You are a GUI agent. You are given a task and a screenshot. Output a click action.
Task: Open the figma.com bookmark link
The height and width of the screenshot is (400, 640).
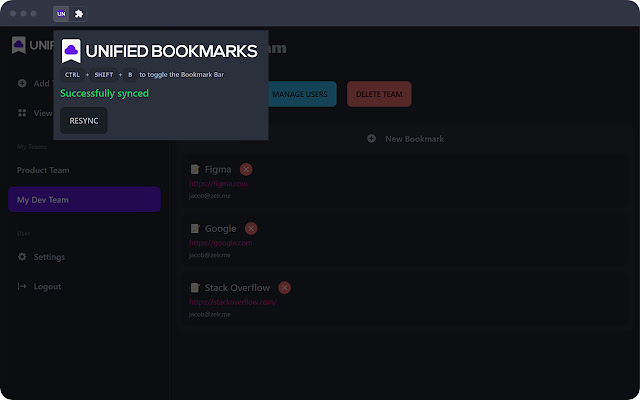pyautogui.click(x=218, y=184)
